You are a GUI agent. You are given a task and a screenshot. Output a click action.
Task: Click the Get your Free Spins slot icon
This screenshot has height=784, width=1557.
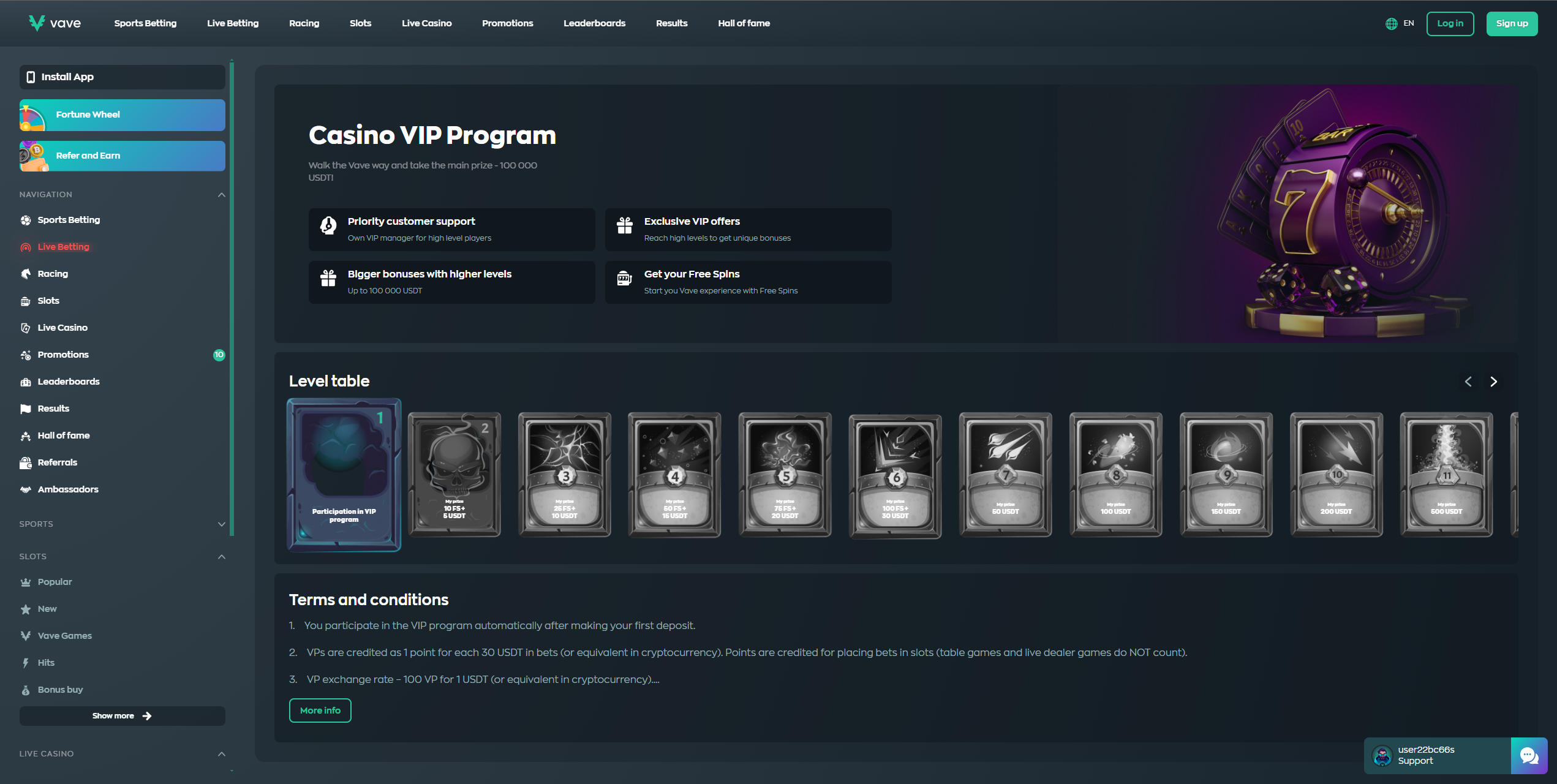coord(624,279)
